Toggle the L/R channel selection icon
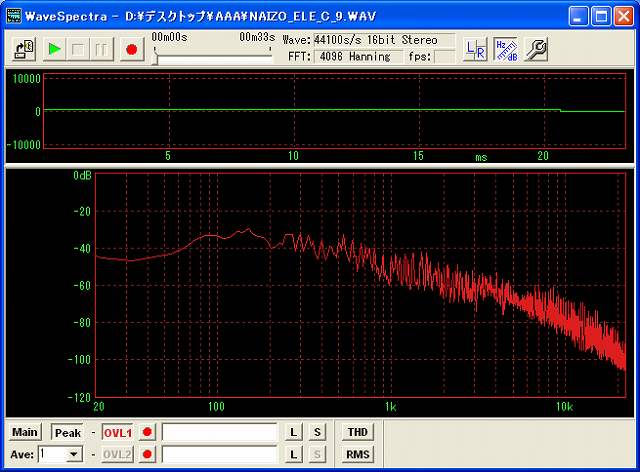This screenshot has width=640, height=472. pyautogui.click(x=476, y=49)
